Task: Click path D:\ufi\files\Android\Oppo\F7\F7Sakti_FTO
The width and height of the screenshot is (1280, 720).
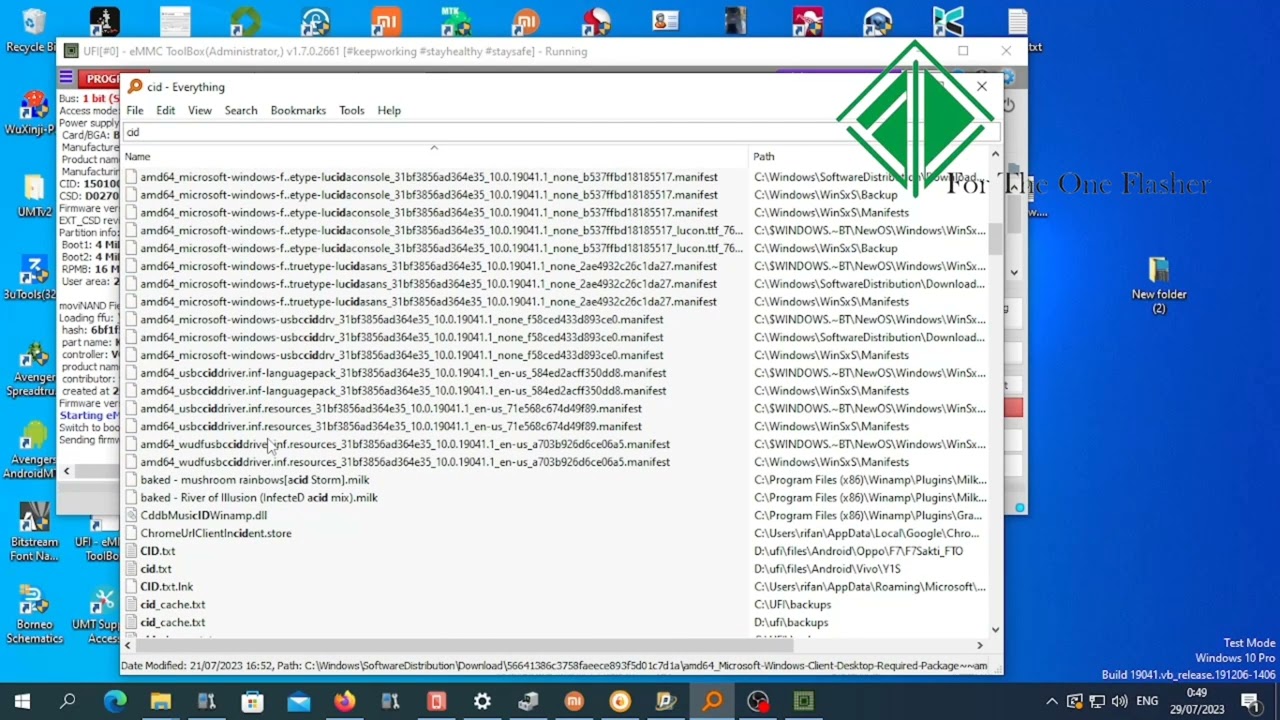Action: [858, 551]
